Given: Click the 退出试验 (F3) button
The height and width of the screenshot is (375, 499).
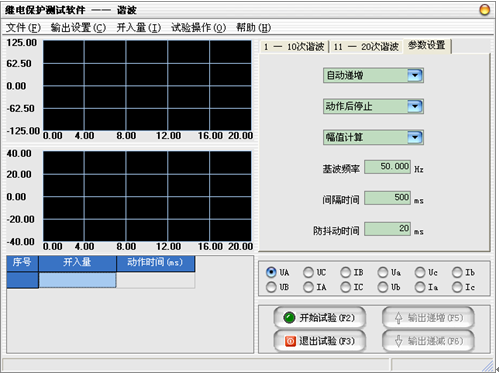Looking at the screenshot, I should click(x=320, y=341).
